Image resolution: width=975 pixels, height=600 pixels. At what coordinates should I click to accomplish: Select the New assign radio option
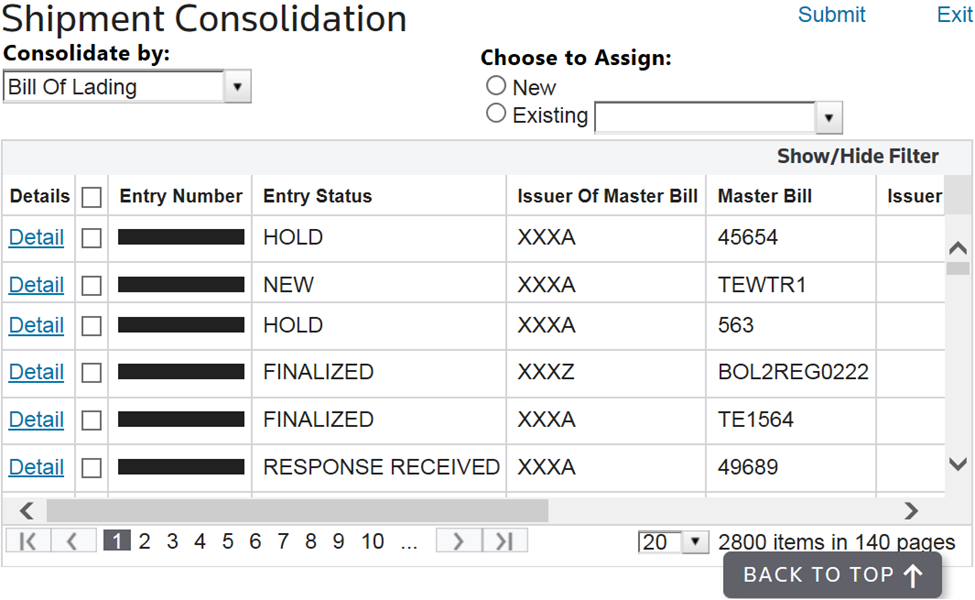click(x=496, y=86)
